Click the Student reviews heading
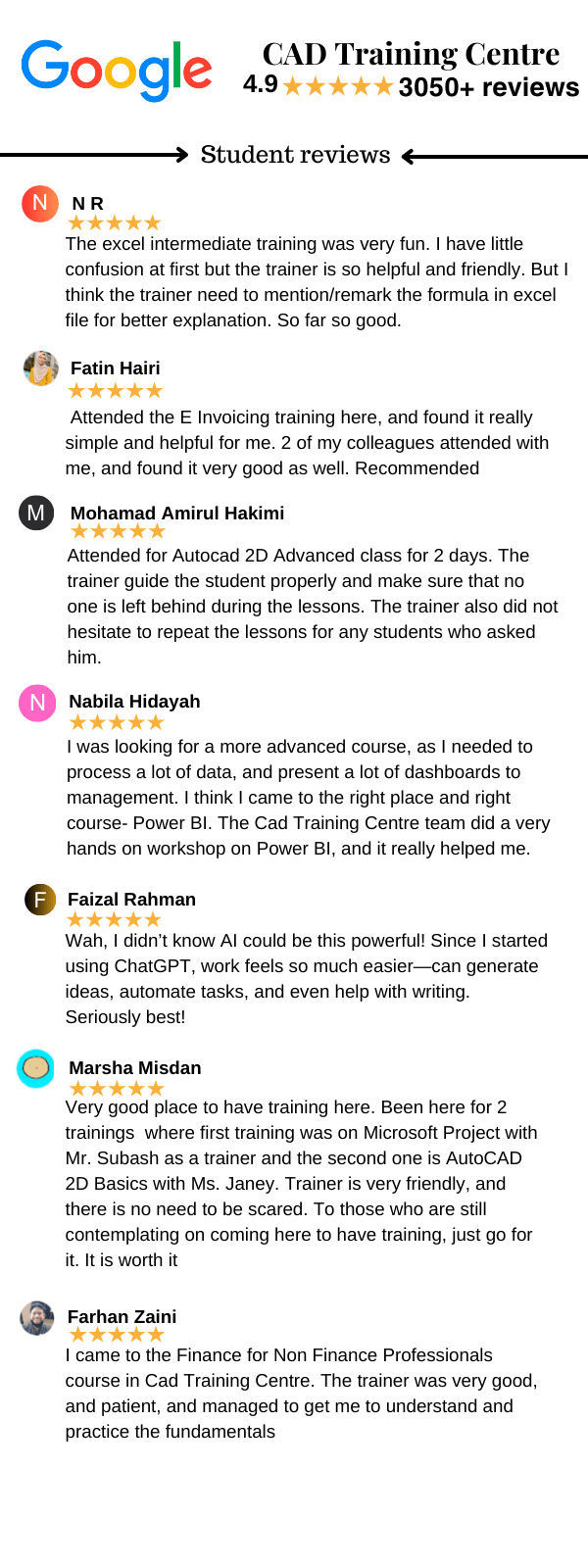The width and height of the screenshot is (588, 1568). click(x=295, y=155)
